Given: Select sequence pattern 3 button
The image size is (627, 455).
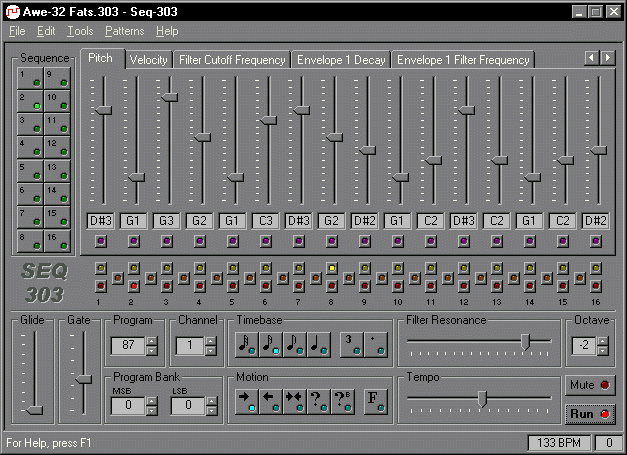Looking at the screenshot, I should click(x=30, y=124).
